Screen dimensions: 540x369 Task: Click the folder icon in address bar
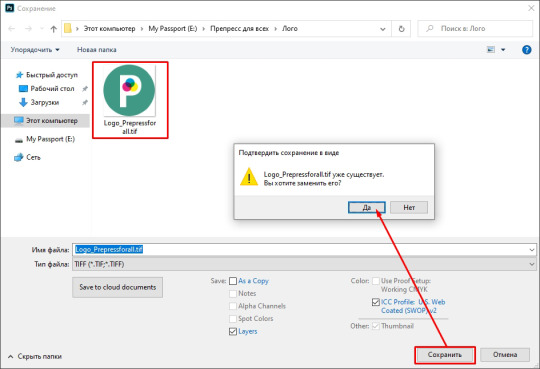pyautogui.click(x=68, y=29)
